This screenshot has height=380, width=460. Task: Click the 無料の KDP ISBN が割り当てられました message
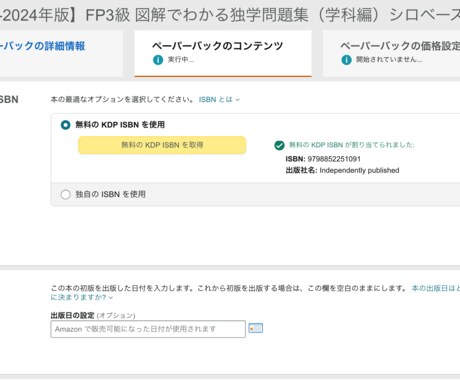(352, 145)
